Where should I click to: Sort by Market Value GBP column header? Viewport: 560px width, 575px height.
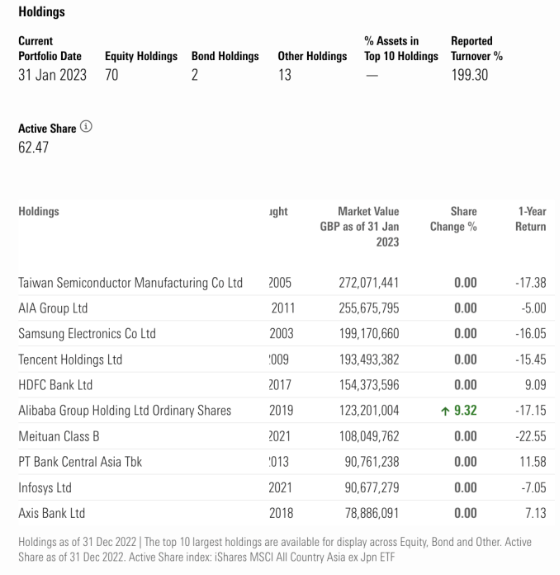tap(359, 227)
